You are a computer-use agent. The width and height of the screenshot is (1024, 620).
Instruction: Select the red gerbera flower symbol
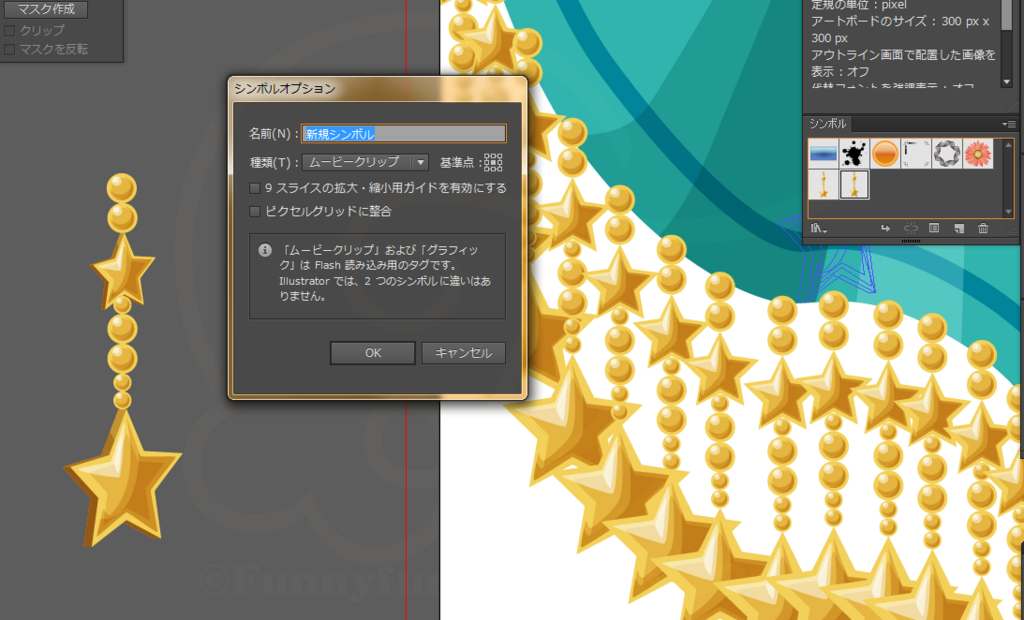978,154
